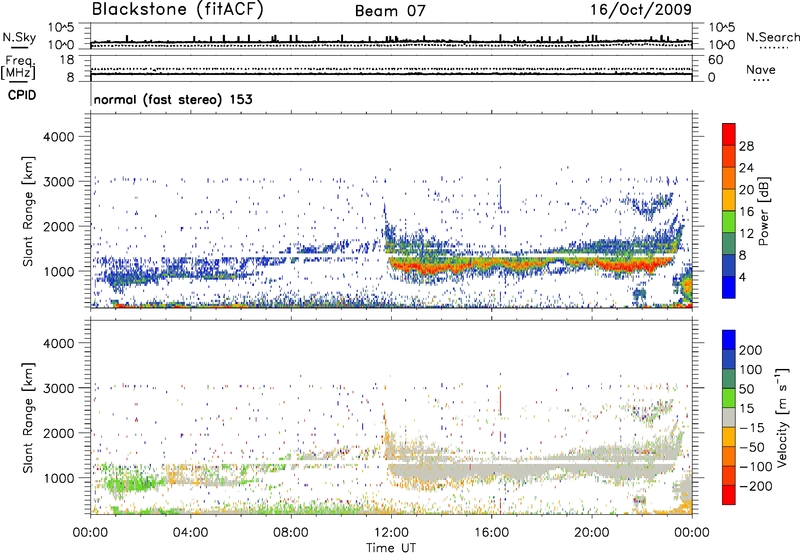Viewport: 800px width, 554px height.
Task: Click the 2000 tick of the power panel
Action: 58,226
